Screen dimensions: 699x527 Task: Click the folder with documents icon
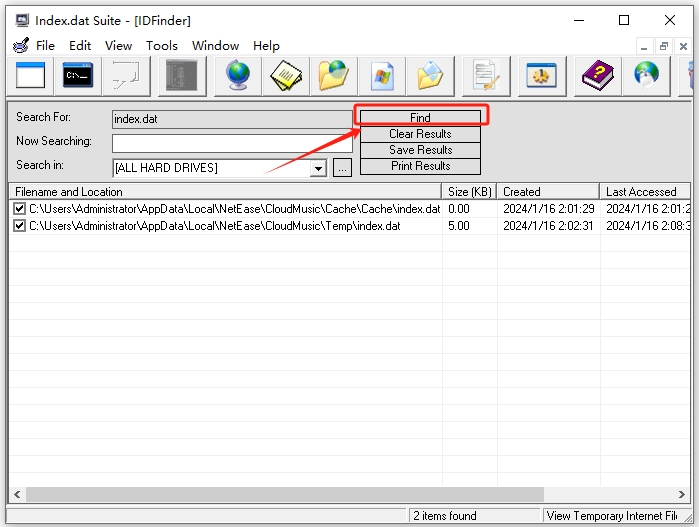(x=430, y=76)
